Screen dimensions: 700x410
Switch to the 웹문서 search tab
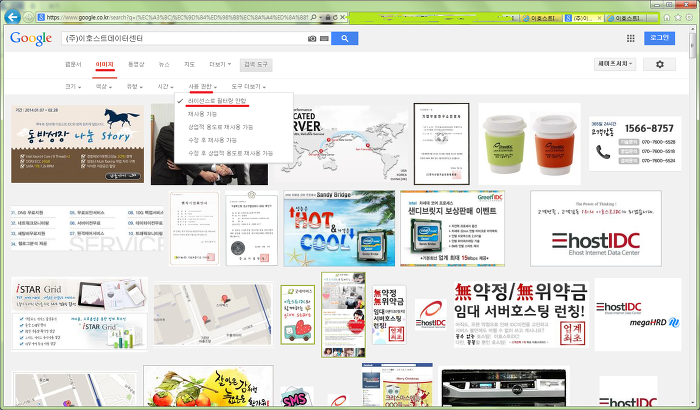click(73, 64)
